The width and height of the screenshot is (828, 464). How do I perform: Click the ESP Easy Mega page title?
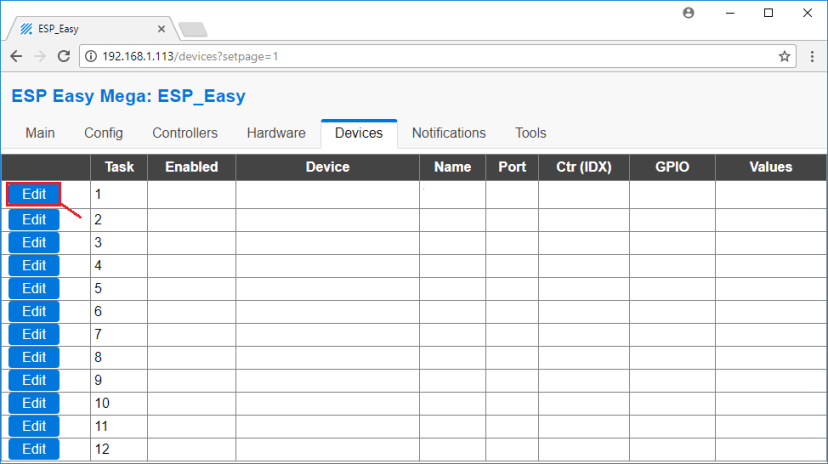tap(128, 97)
